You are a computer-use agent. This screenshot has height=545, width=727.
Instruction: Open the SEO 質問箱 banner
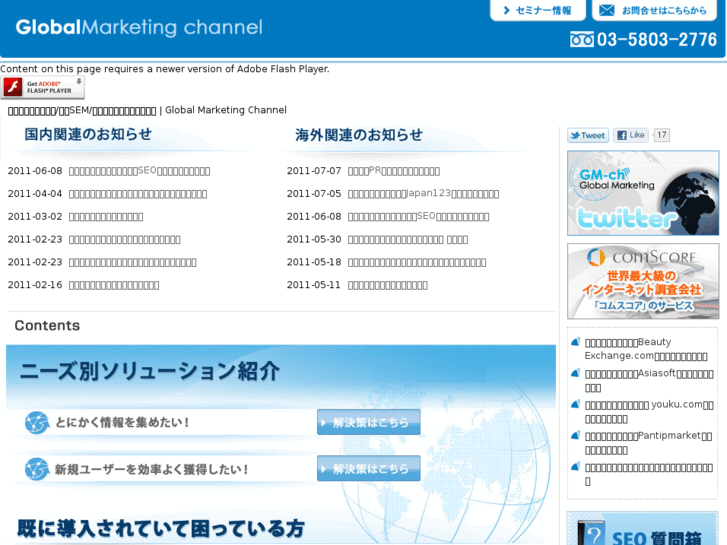click(x=643, y=529)
